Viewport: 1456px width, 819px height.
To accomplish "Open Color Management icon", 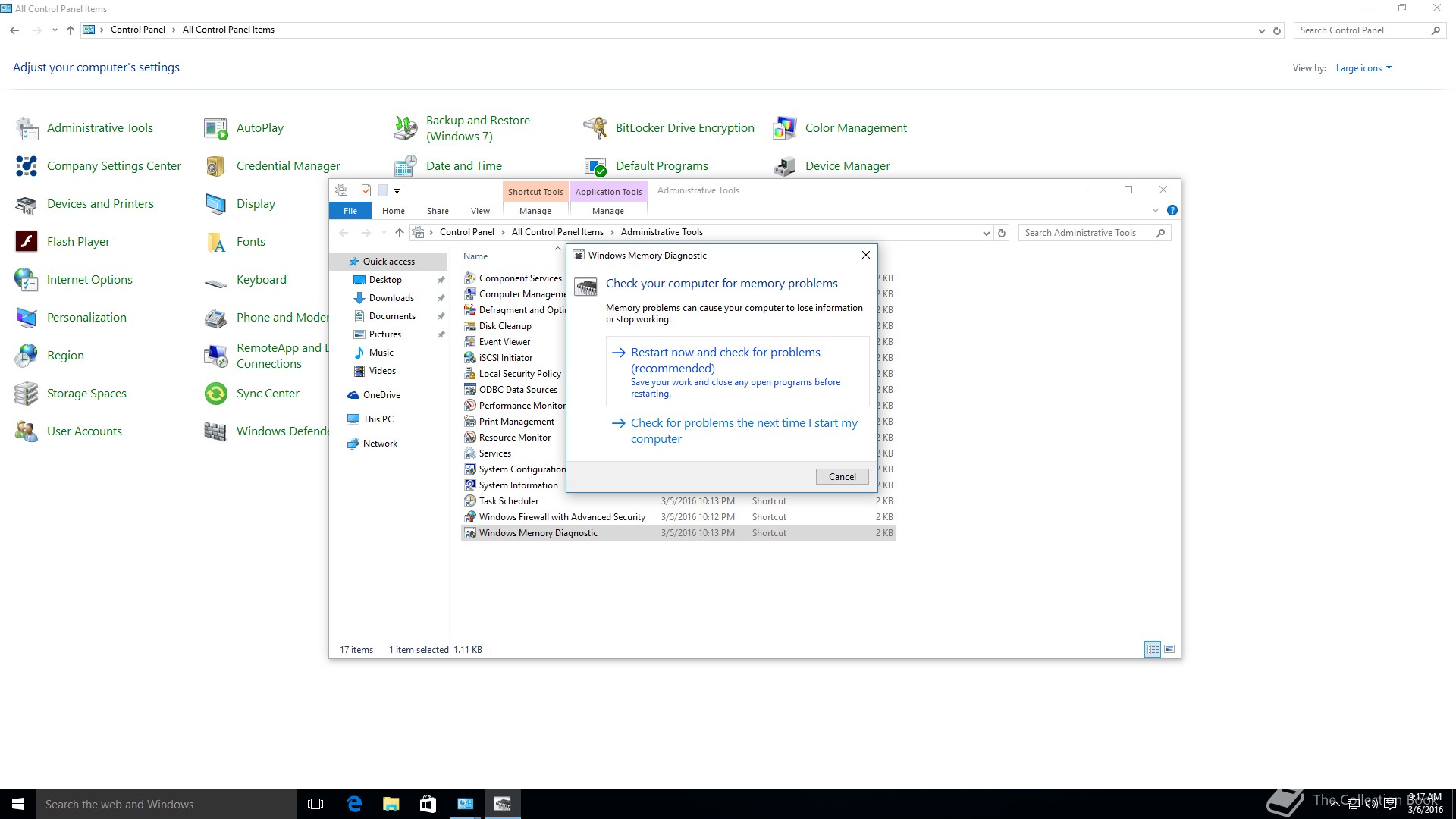I will click(x=785, y=128).
